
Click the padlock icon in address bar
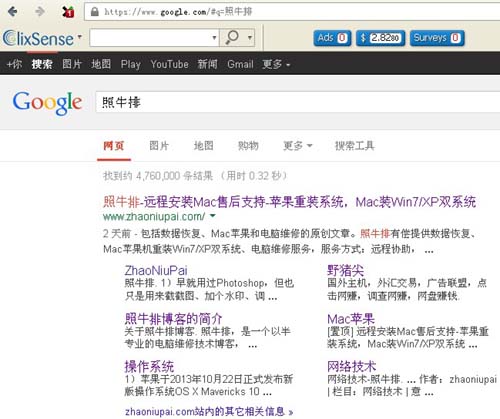point(95,12)
